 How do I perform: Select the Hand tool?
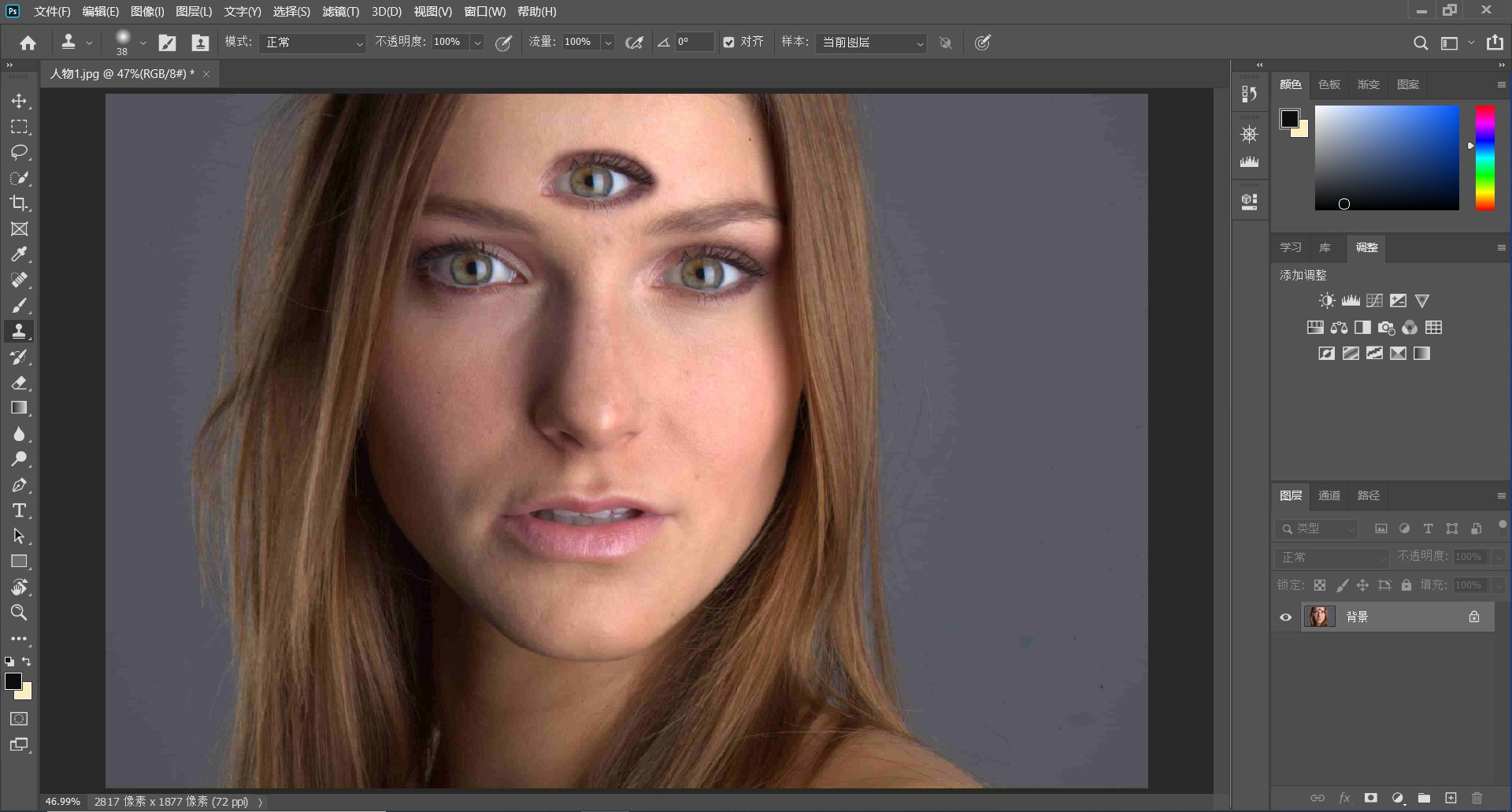click(19, 588)
